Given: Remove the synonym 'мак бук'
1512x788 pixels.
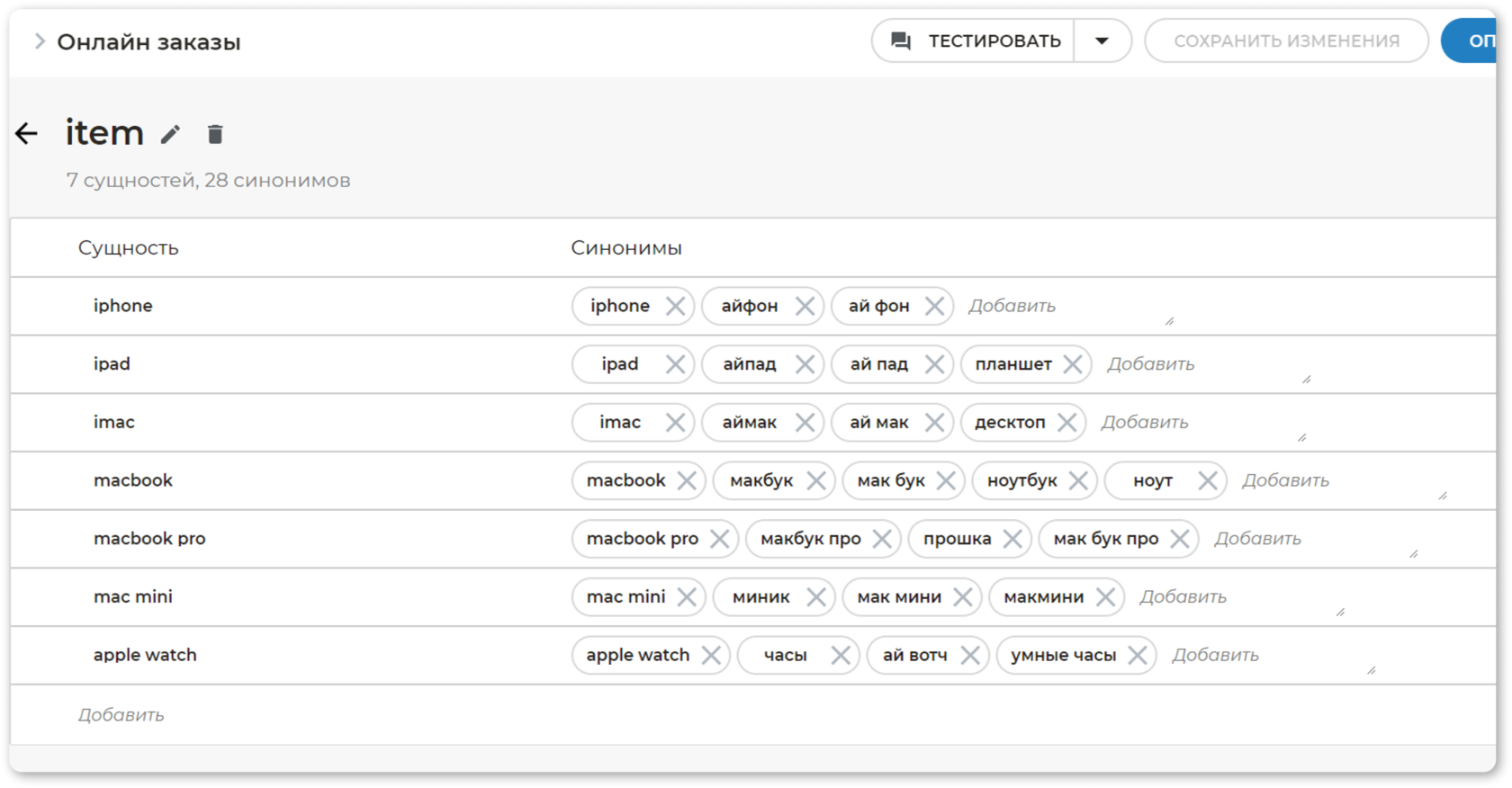Looking at the screenshot, I should click(x=946, y=481).
